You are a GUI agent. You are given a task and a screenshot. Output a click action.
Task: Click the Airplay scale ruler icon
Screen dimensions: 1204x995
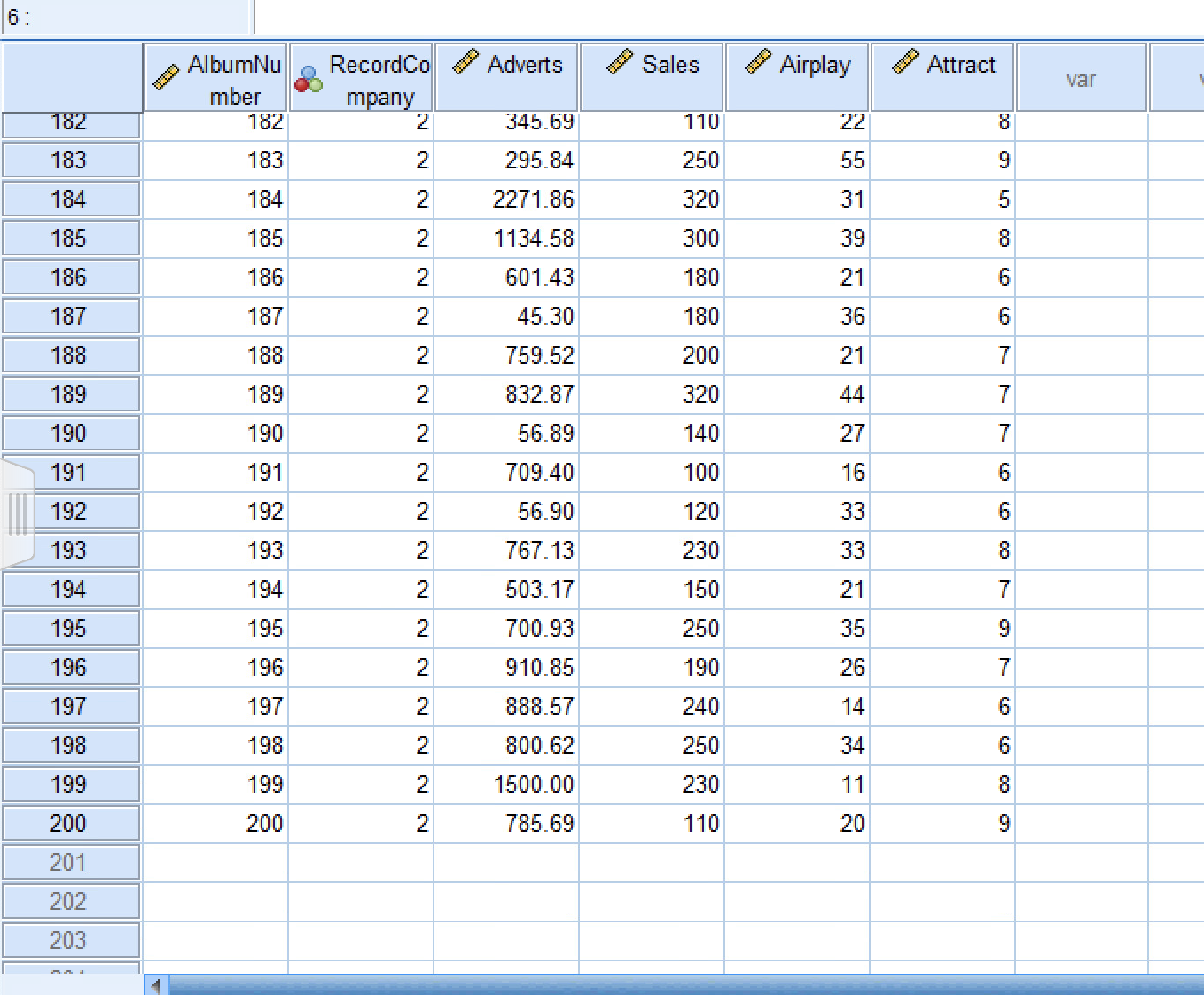click(758, 61)
